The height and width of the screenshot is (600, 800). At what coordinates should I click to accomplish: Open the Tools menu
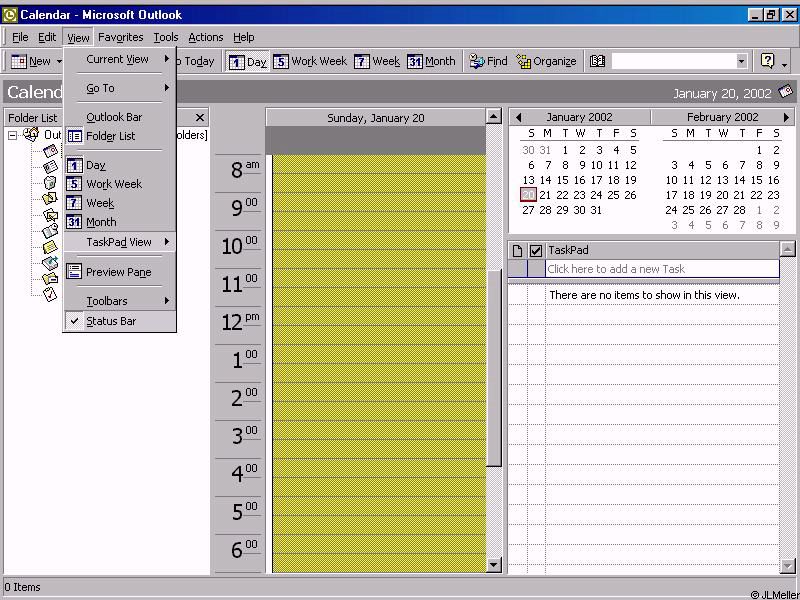click(x=166, y=37)
